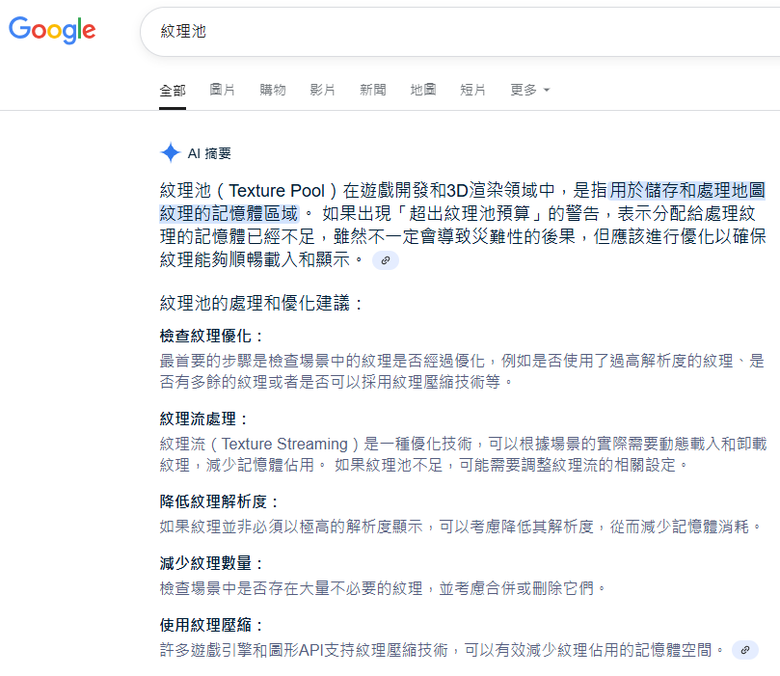Click the text 紋理池（Texture Pool）

coord(249,191)
